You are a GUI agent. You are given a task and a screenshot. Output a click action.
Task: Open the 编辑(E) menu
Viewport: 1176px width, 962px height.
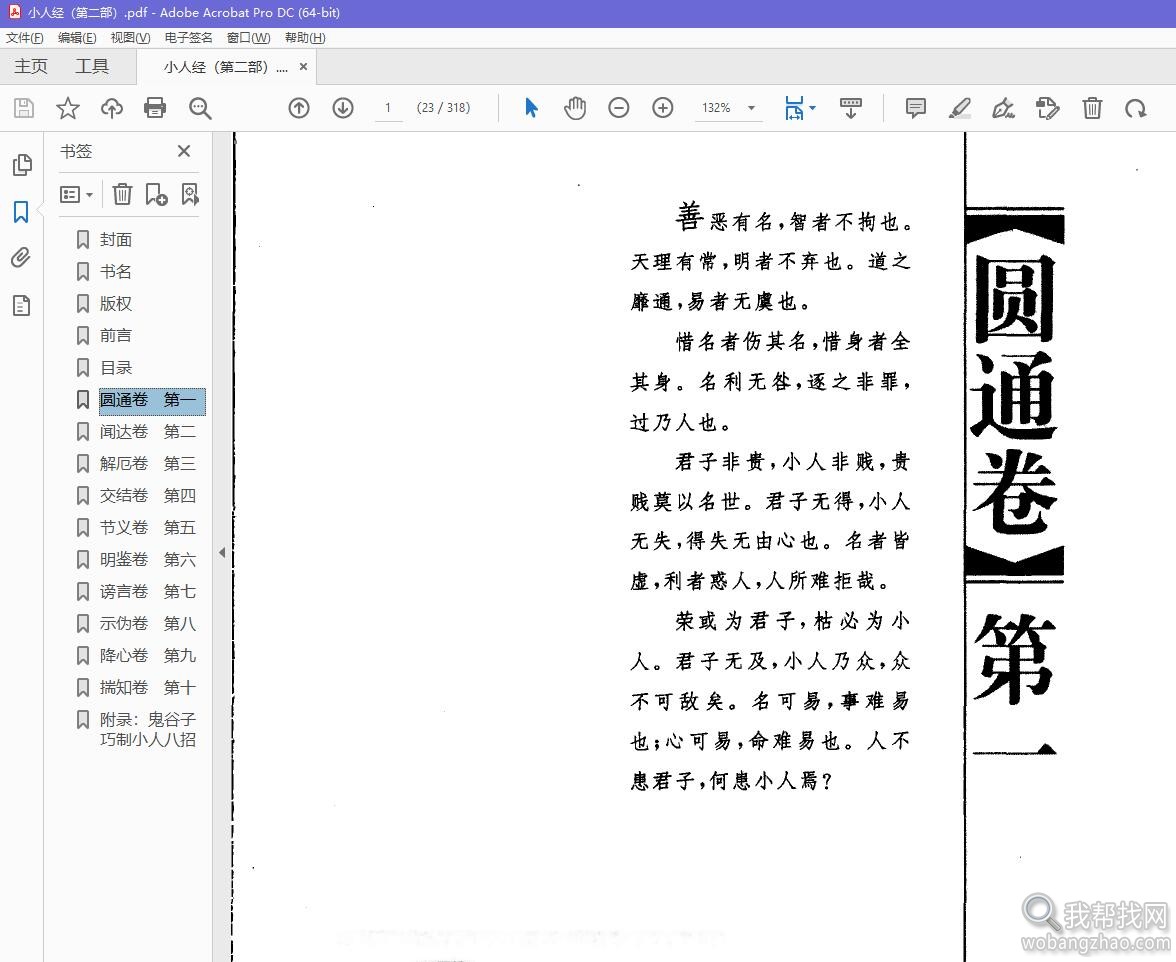click(77, 37)
